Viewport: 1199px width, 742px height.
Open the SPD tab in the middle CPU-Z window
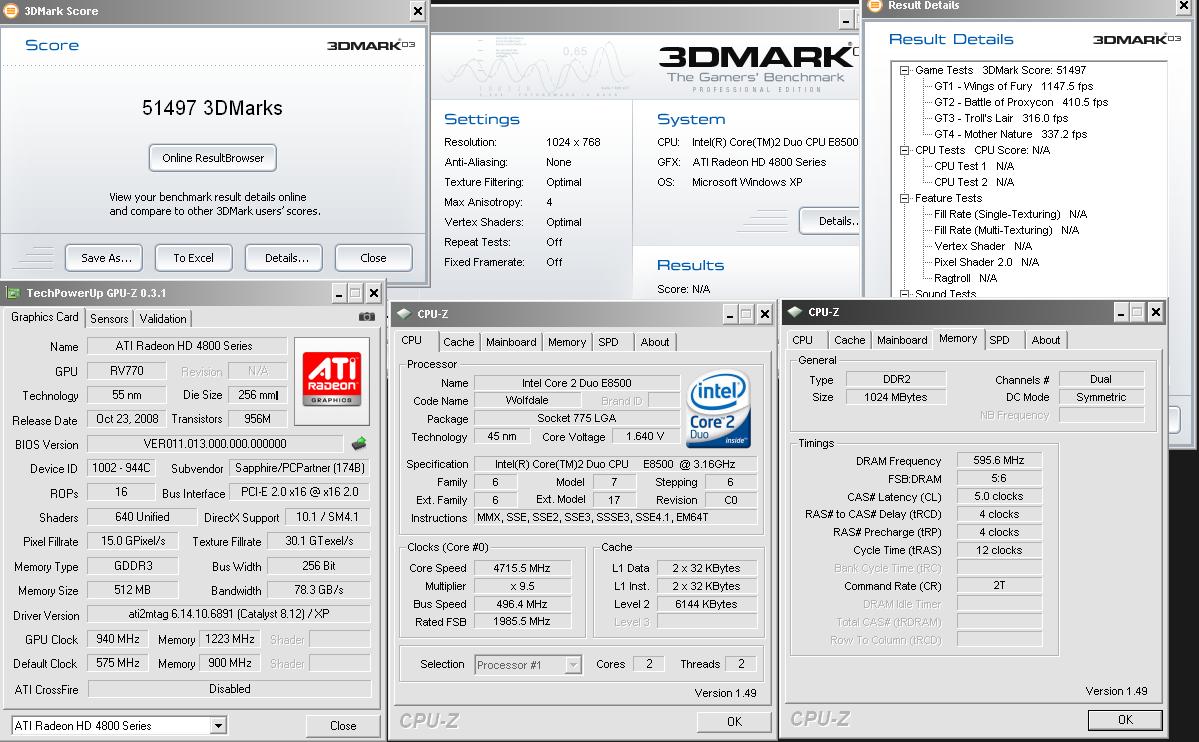tap(609, 342)
